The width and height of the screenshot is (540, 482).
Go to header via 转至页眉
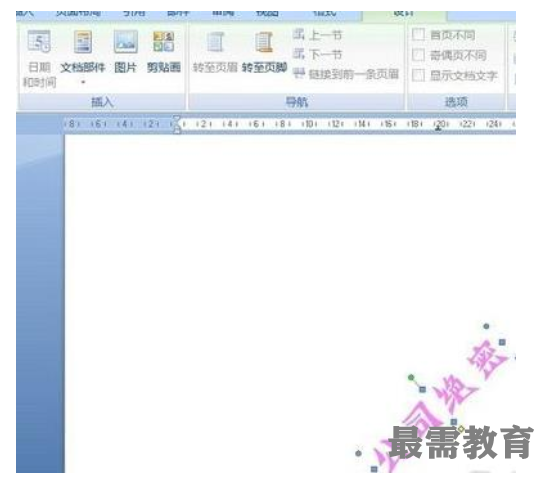click(x=215, y=52)
